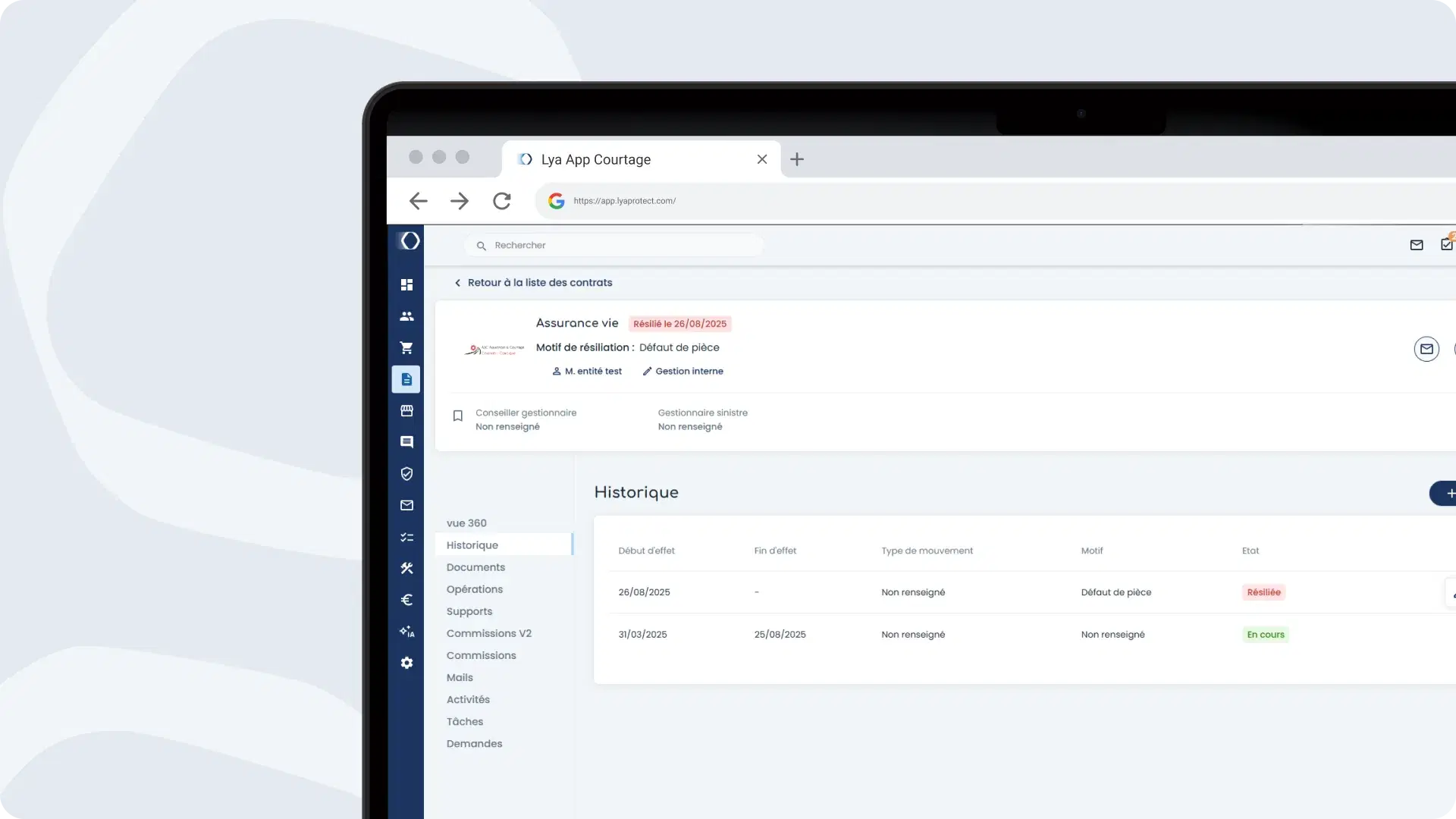The width and height of the screenshot is (1456, 819).
Task: Click Conseiller gestionnaire Non renseigné value
Action: [507, 427]
